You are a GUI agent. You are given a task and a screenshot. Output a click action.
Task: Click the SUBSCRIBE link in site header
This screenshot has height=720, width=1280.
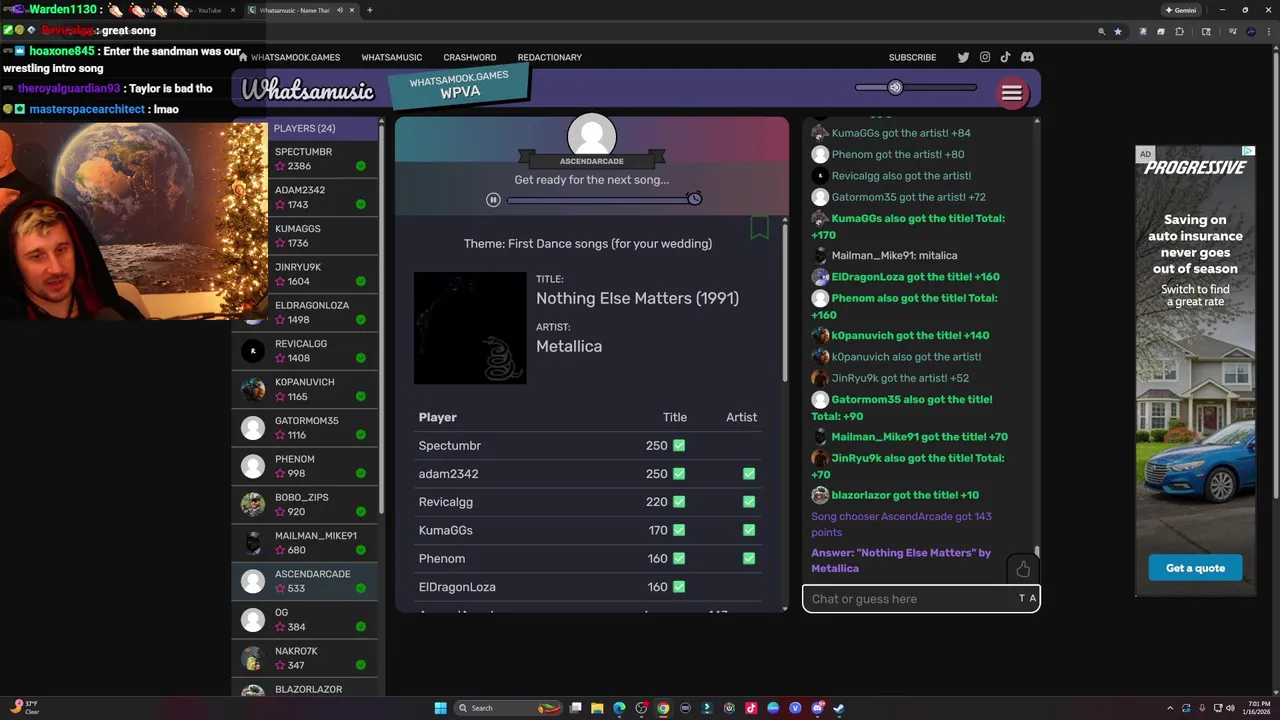[913, 57]
